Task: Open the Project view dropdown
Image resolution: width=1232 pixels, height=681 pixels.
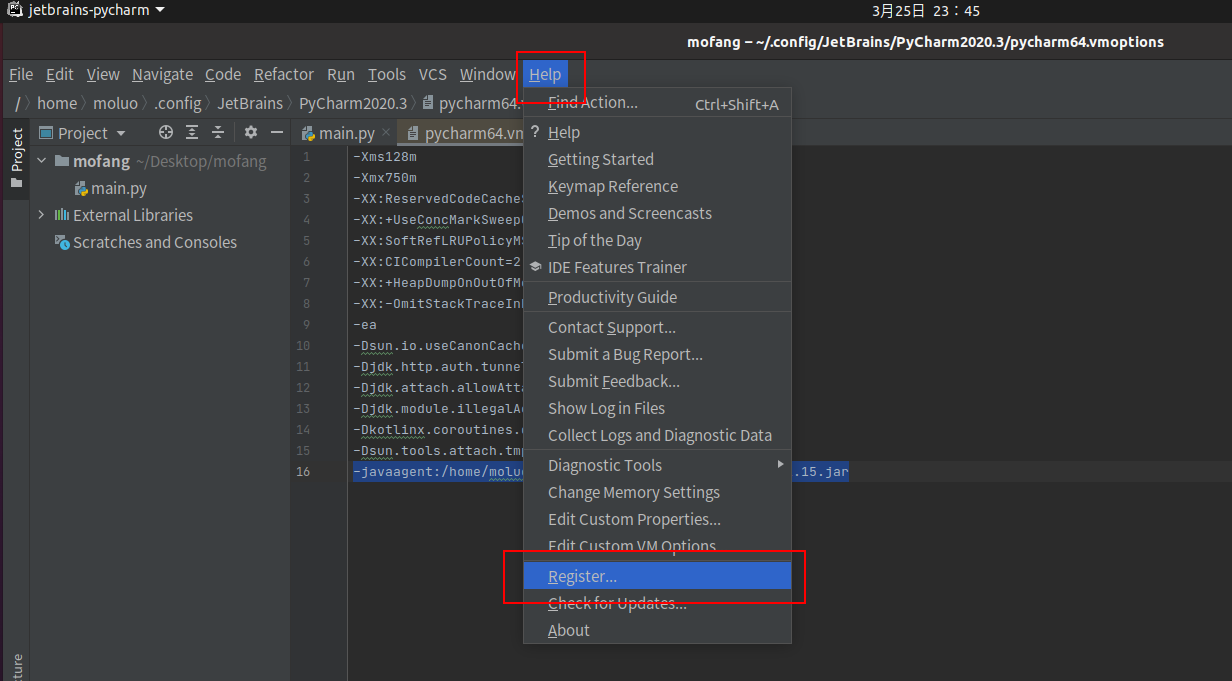Action: (121, 133)
